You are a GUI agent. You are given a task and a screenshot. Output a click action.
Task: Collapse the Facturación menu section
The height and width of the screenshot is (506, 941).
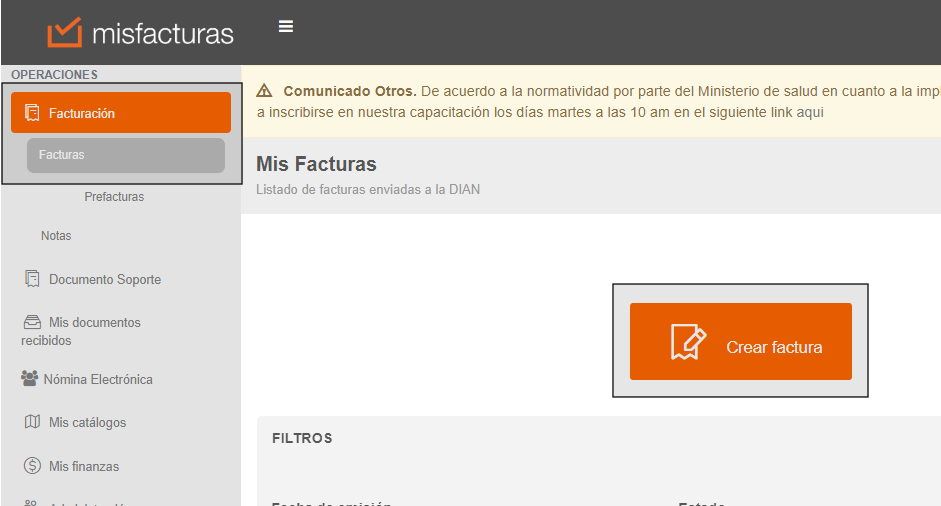pyautogui.click(x=121, y=113)
